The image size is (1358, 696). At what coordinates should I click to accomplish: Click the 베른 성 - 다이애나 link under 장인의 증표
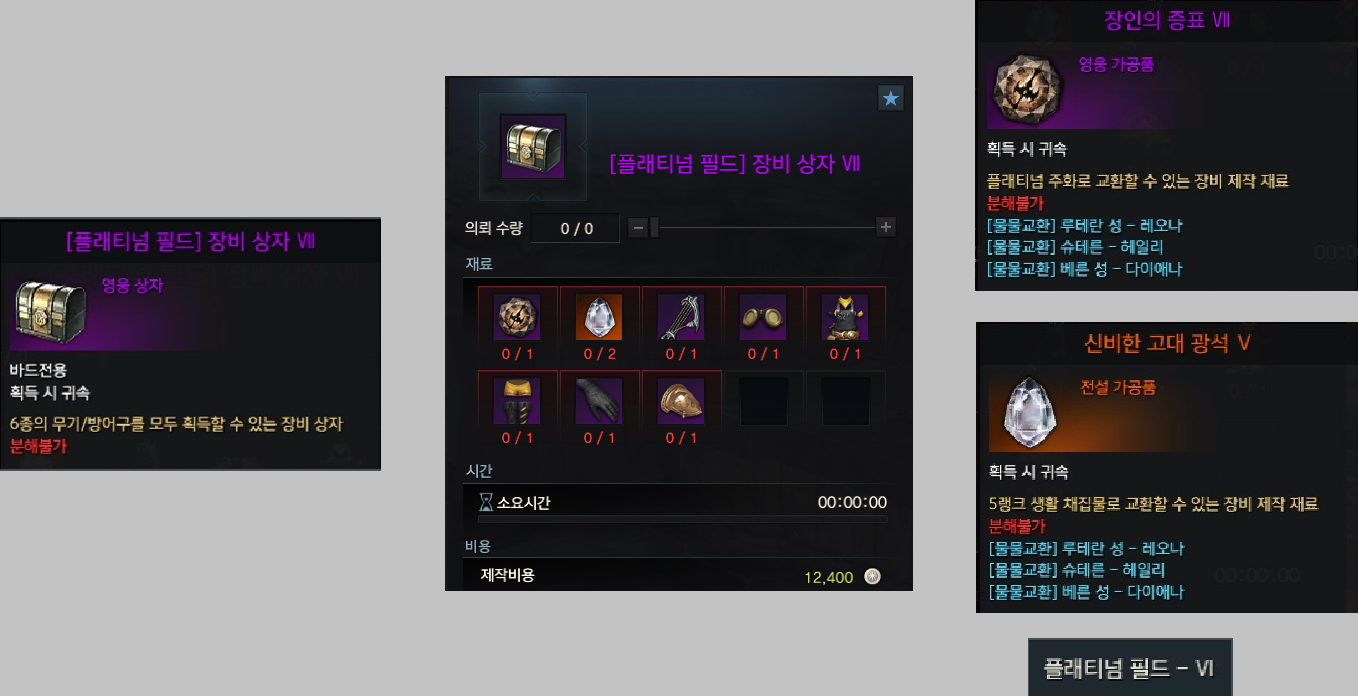point(1086,268)
